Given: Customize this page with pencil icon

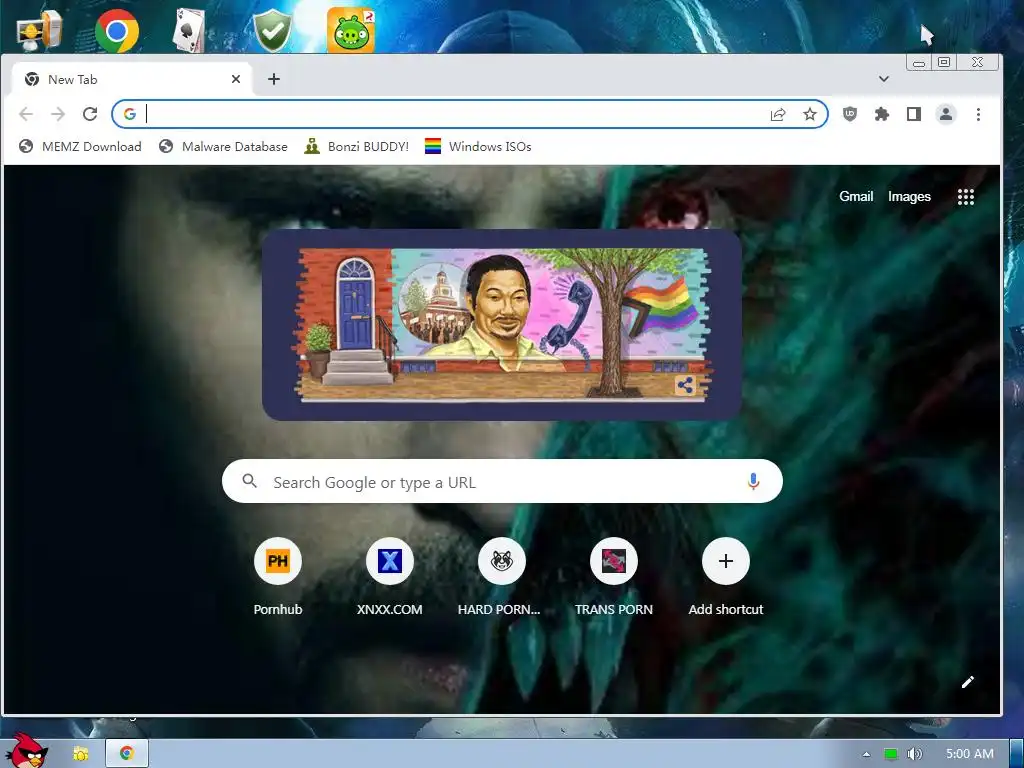Looking at the screenshot, I should [968, 682].
